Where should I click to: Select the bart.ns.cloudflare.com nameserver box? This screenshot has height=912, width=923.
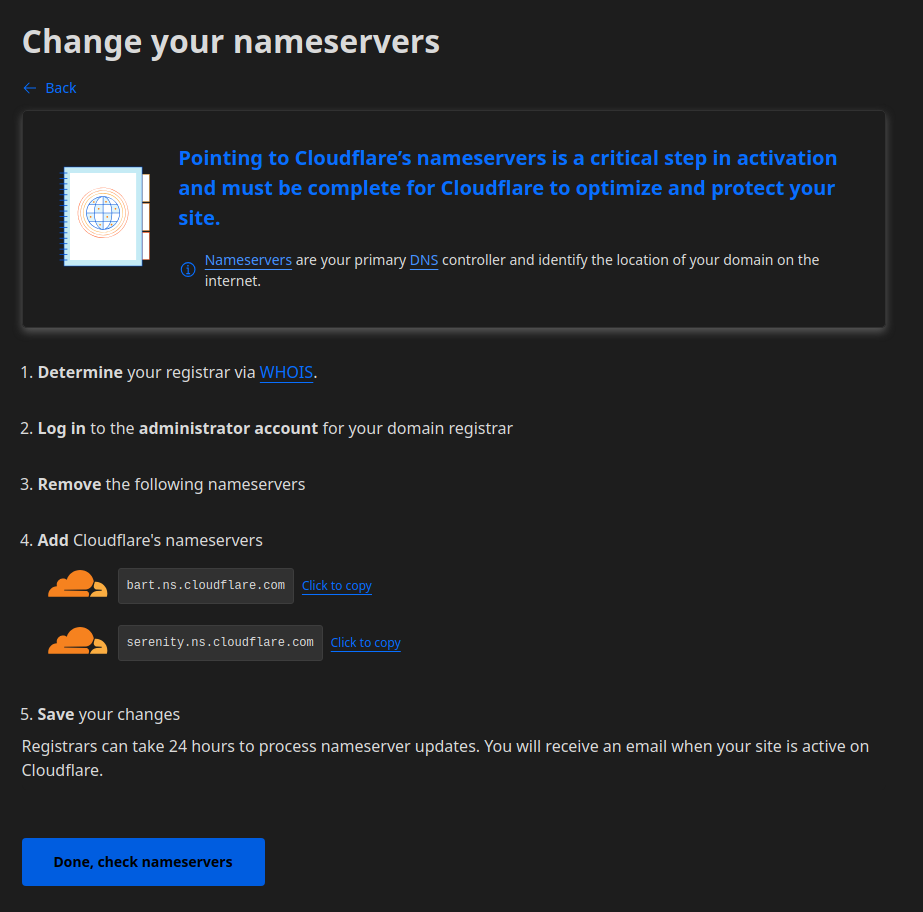tap(206, 585)
